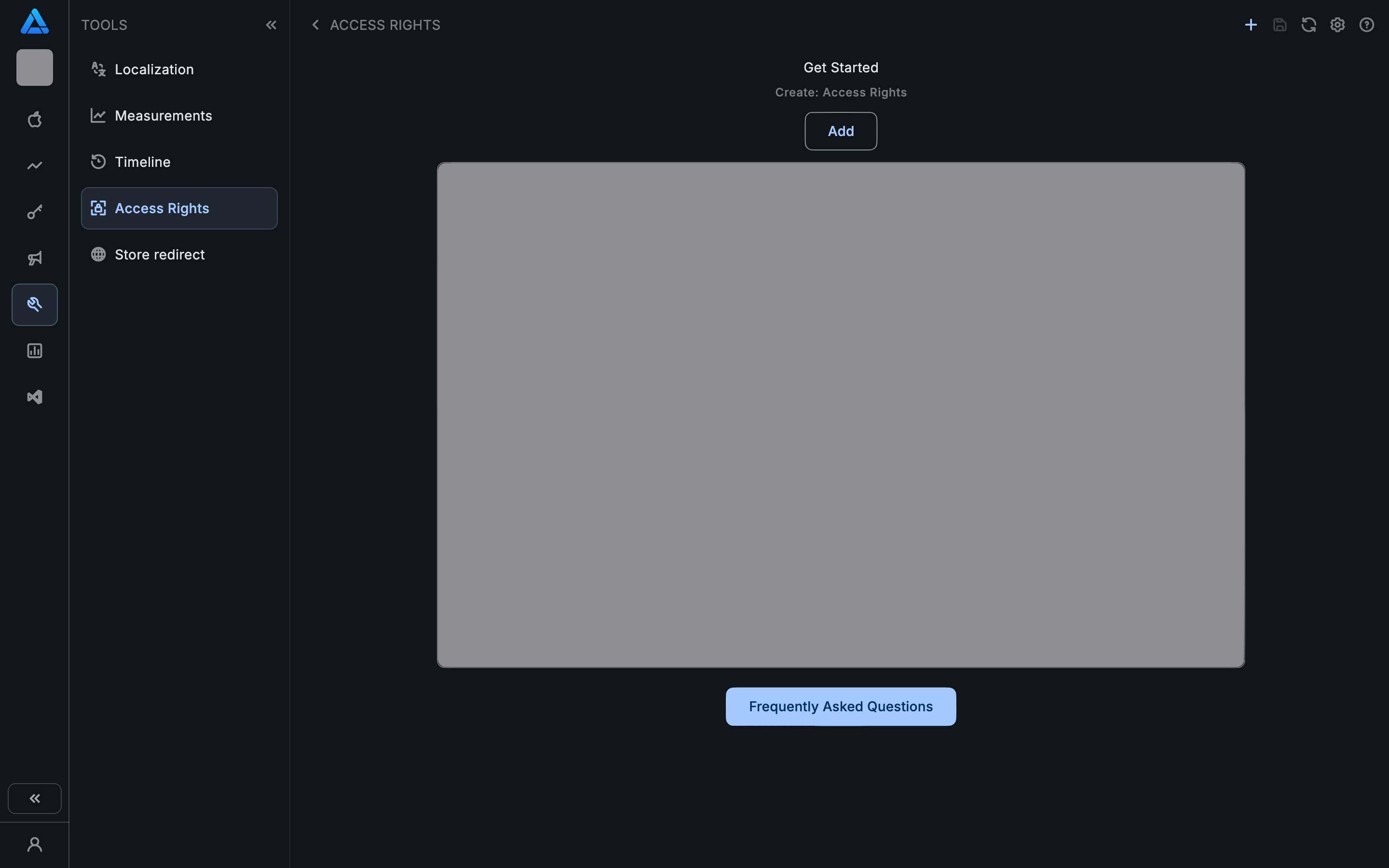
Task: Select the Apple platform icon in sidebar
Action: point(34,119)
